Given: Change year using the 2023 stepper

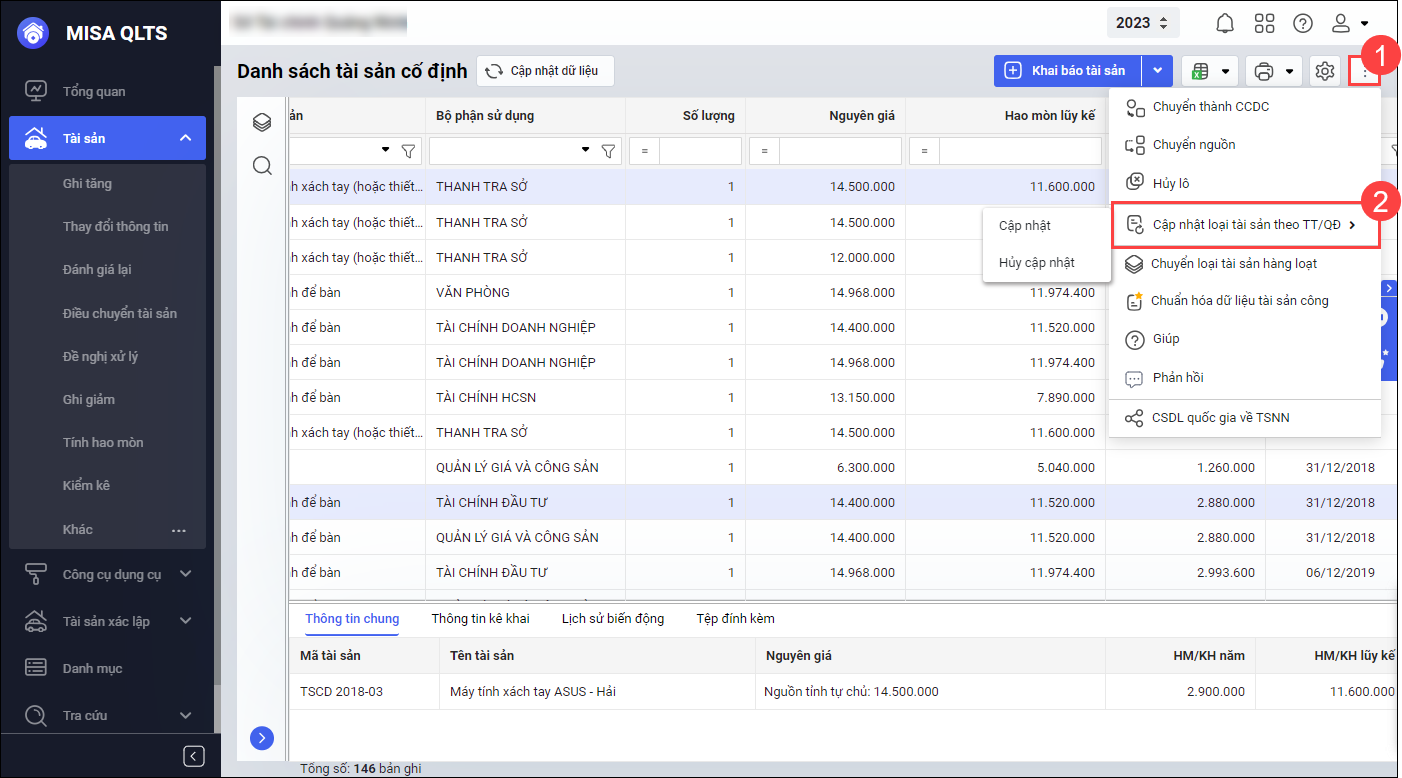Looking at the screenshot, I should (1143, 23).
